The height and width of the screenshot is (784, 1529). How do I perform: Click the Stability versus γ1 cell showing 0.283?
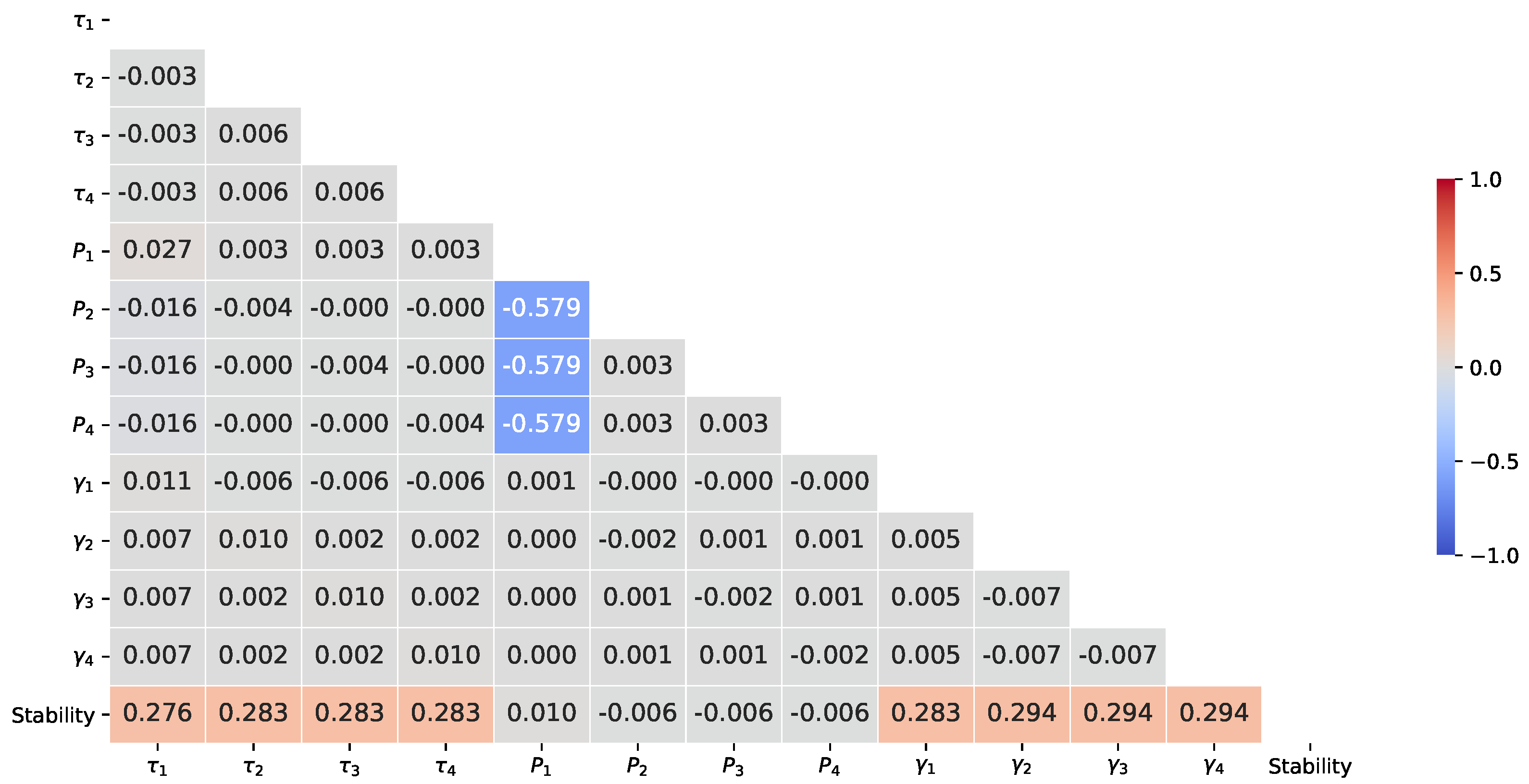pyautogui.click(x=925, y=713)
